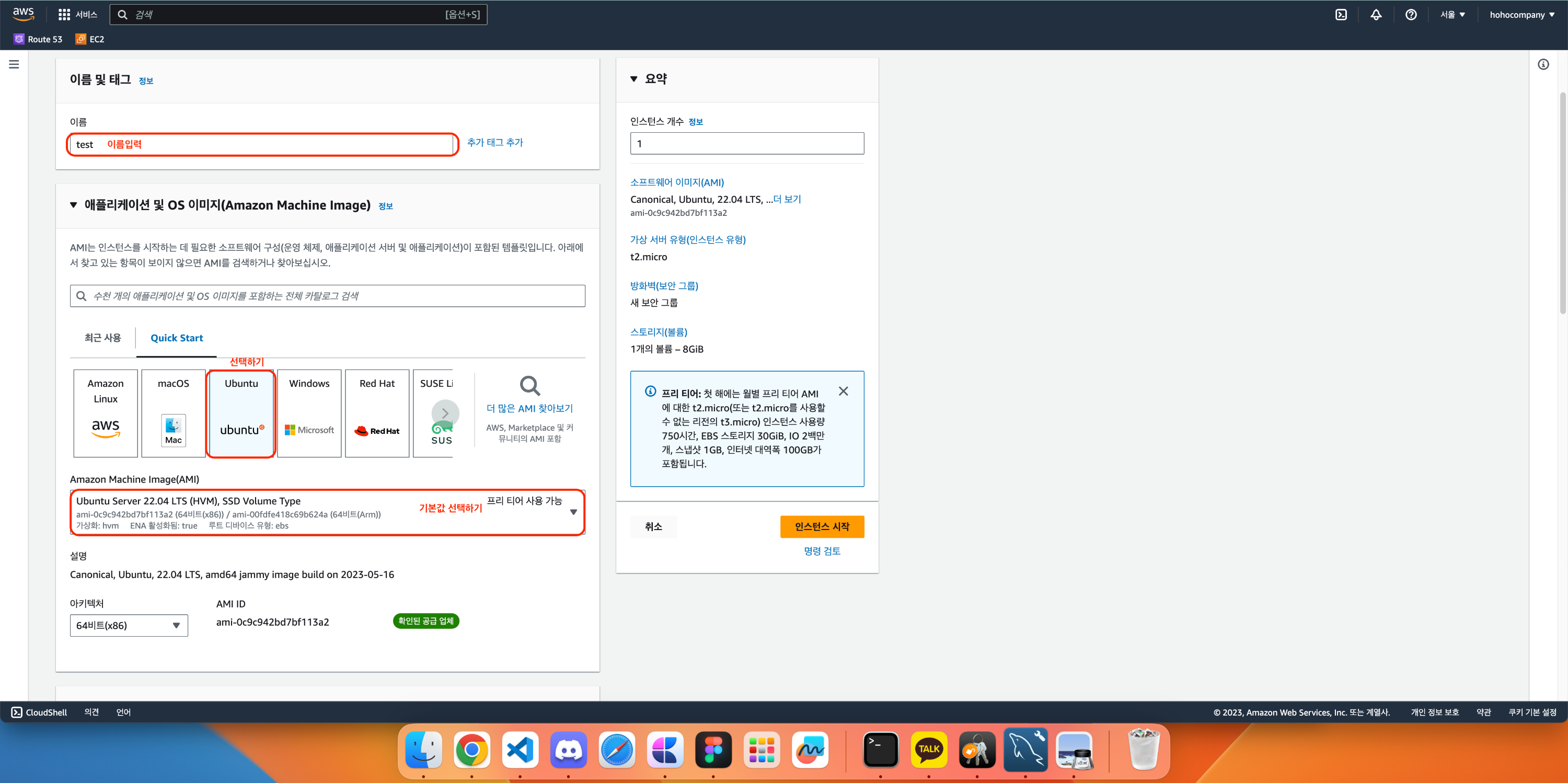
Task: Choose the Windows OS image tile
Action: click(309, 413)
